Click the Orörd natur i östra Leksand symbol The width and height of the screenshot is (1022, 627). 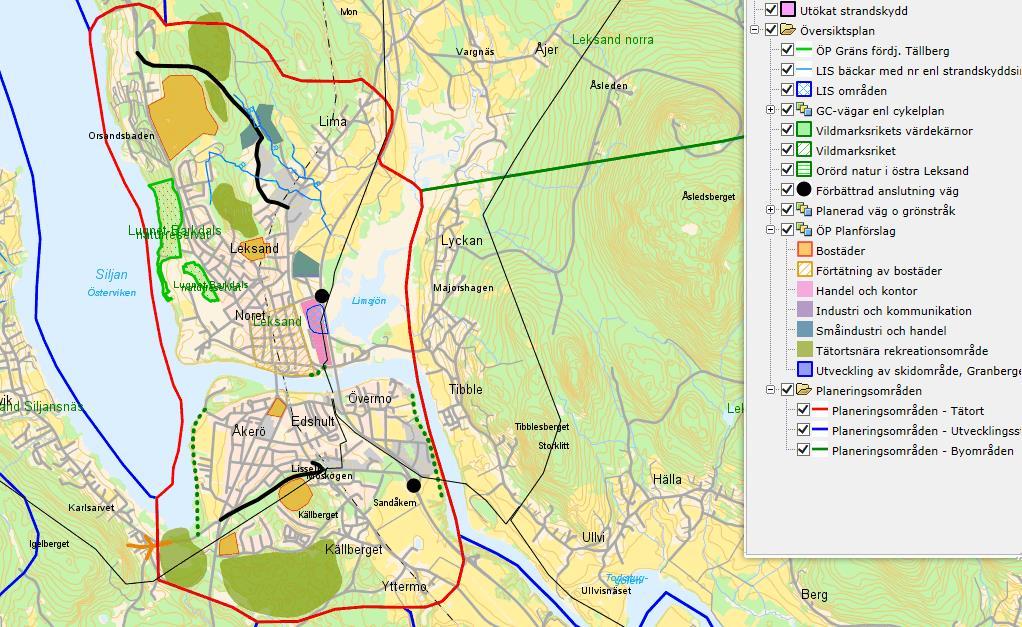[804, 170]
